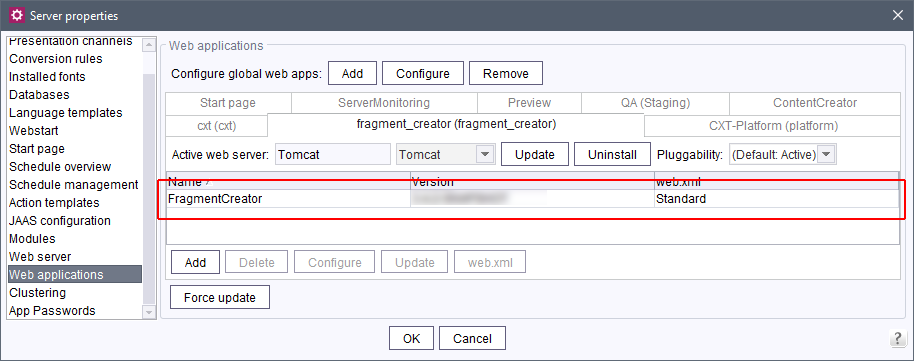The height and width of the screenshot is (361, 914).
Task: Sort the table by Name column
Action: point(289,181)
